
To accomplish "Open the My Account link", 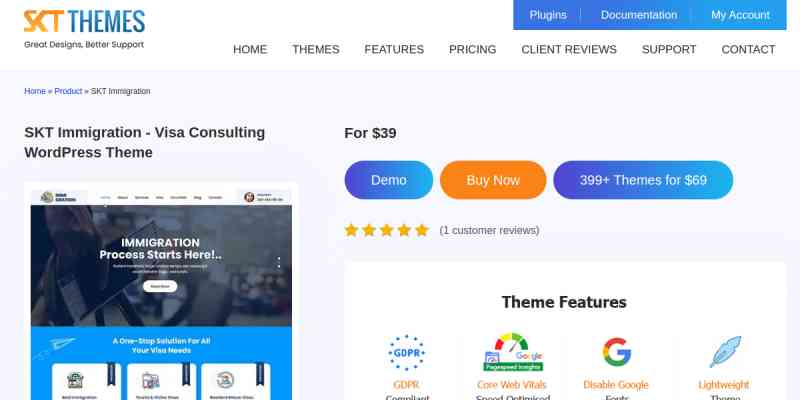I will 740,15.
